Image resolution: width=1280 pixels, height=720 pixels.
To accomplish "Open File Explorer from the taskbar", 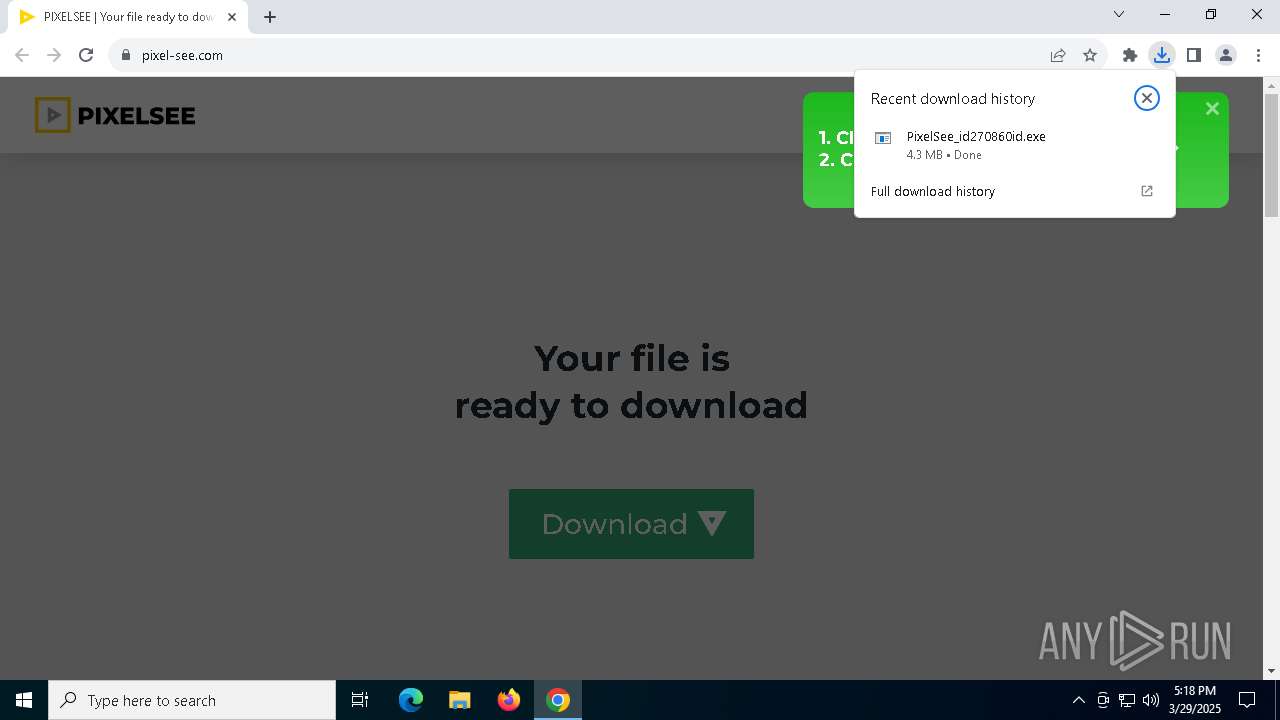I will [459, 700].
